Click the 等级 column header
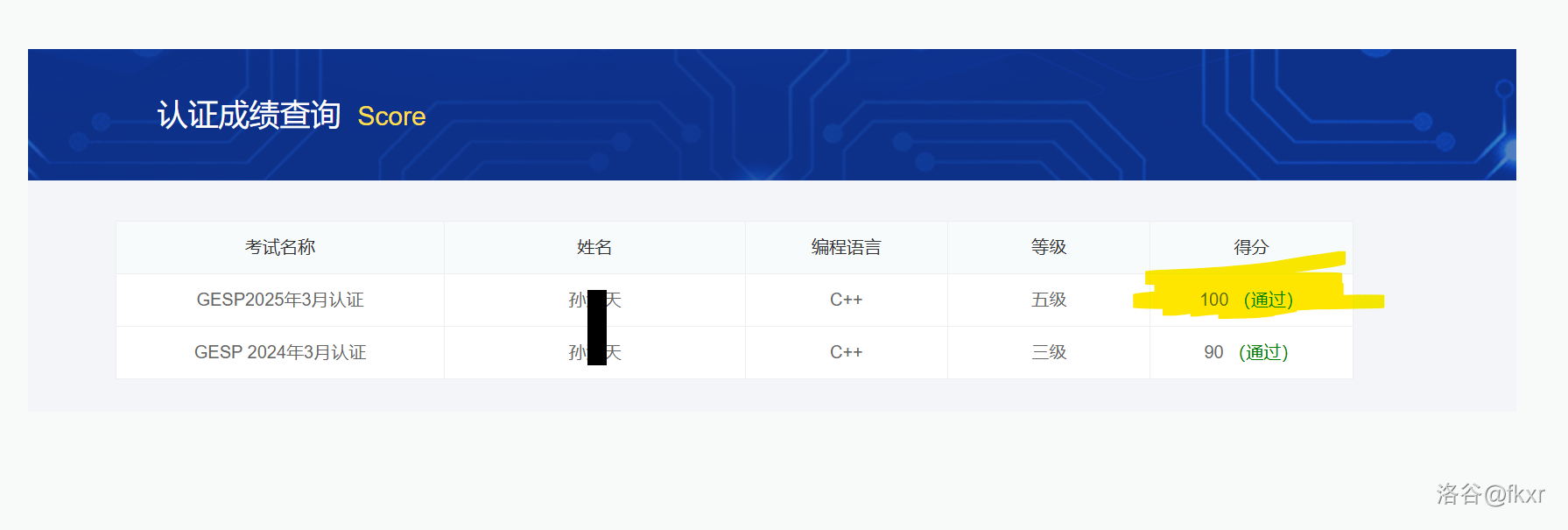 coord(1049,247)
